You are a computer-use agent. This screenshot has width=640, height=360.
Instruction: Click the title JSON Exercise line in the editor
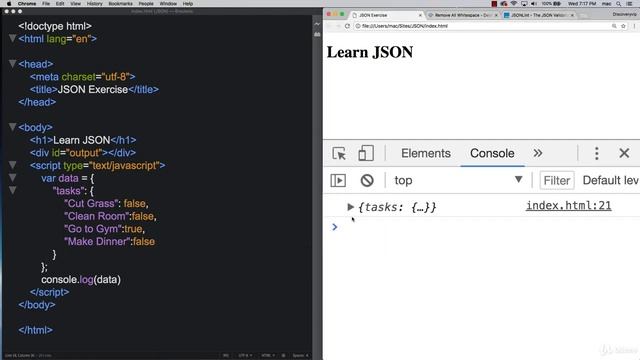(94, 89)
